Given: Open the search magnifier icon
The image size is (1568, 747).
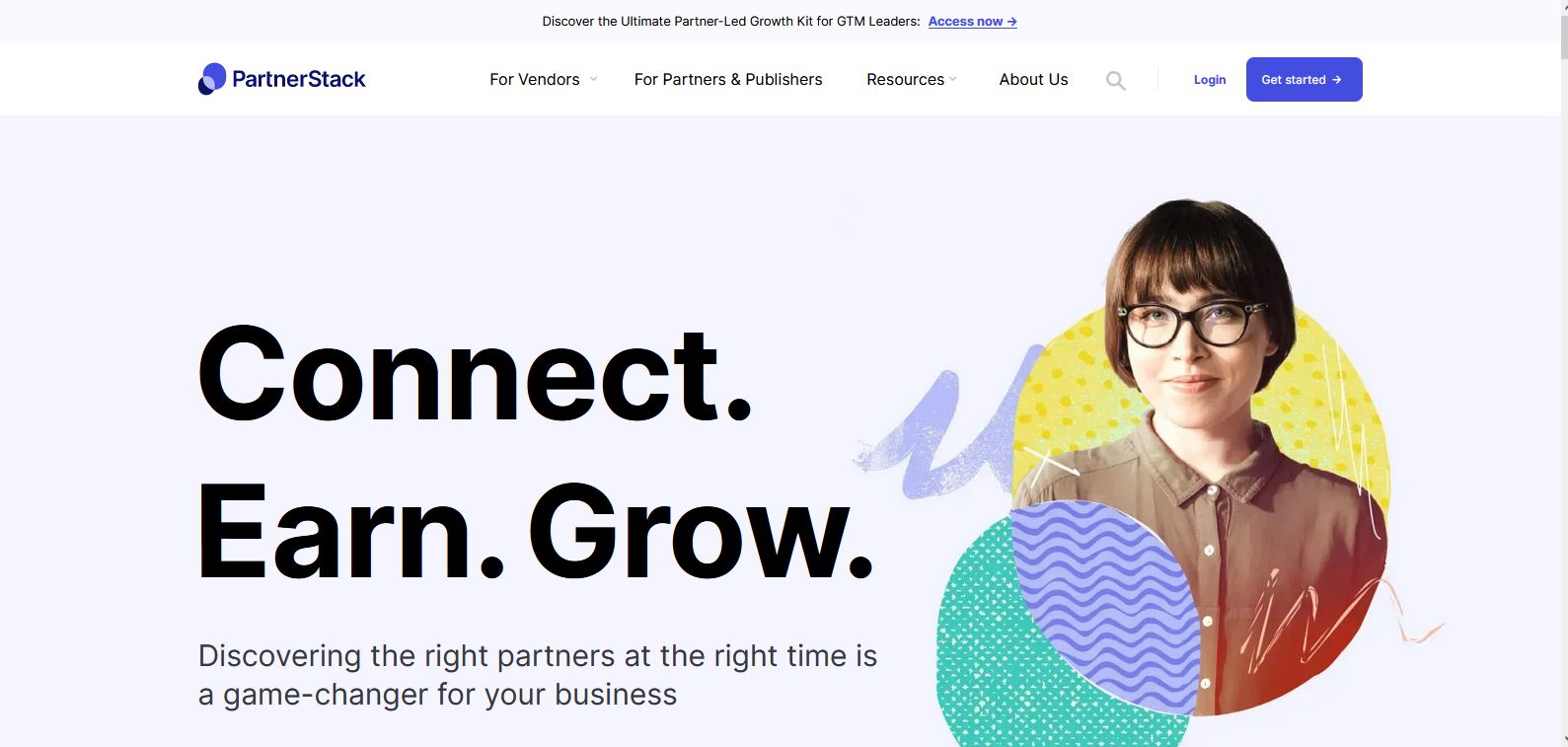Looking at the screenshot, I should [x=1116, y=81].
